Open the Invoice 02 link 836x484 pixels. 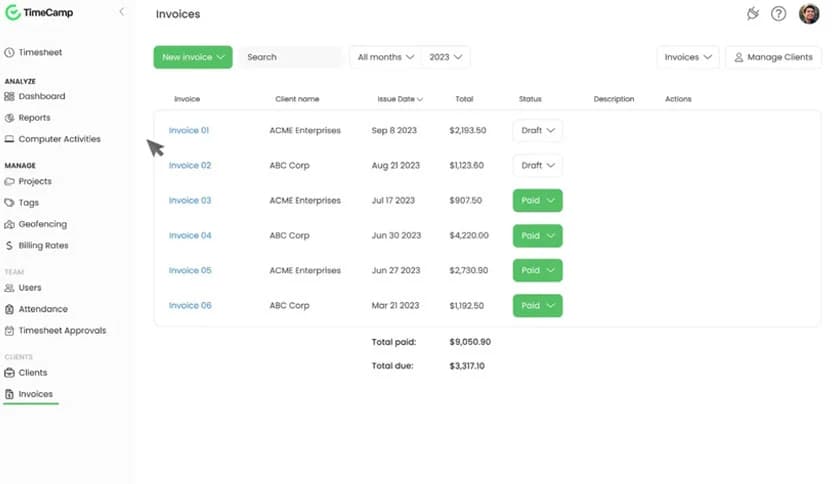pyautogui.click(x=190, y=166)
